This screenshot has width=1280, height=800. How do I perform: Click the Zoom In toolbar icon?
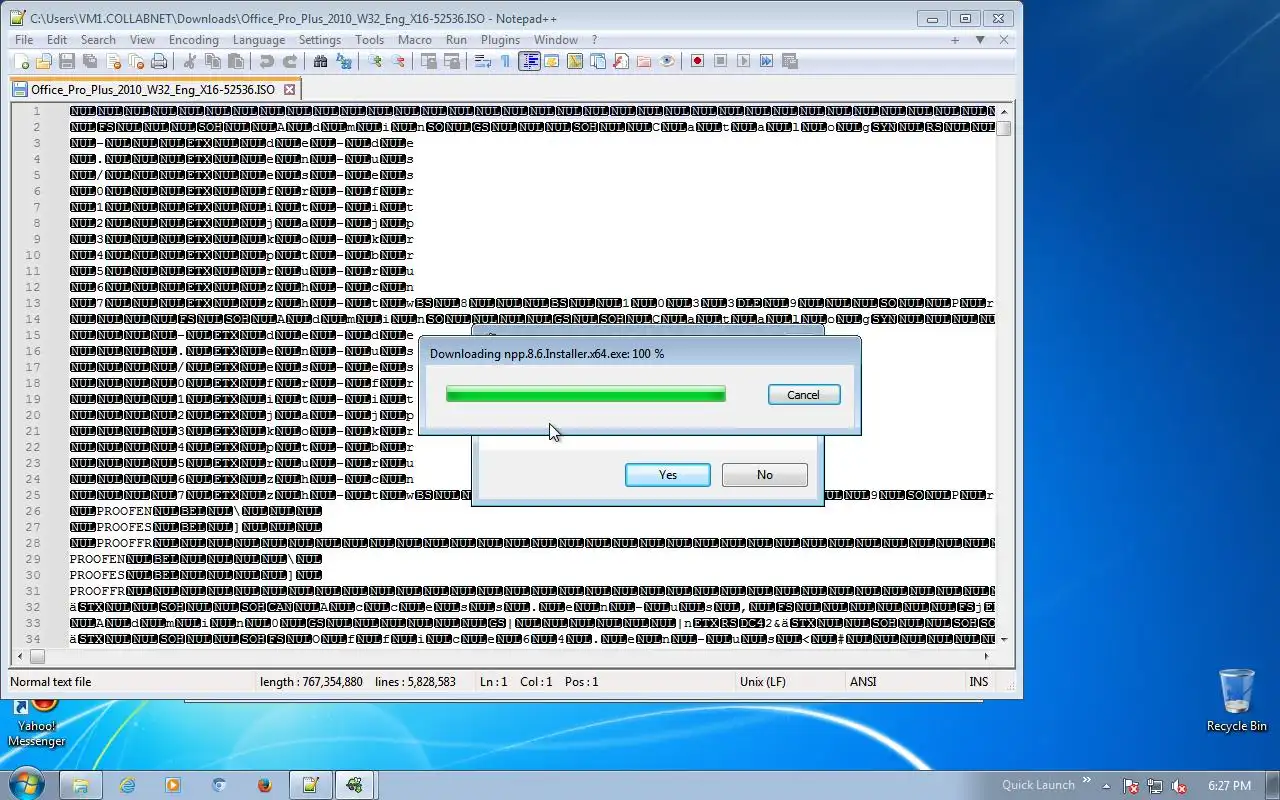click(375, 61)
